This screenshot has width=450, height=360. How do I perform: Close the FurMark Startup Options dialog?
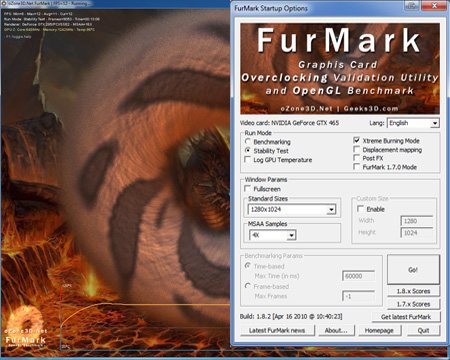(x=434, y=6)
